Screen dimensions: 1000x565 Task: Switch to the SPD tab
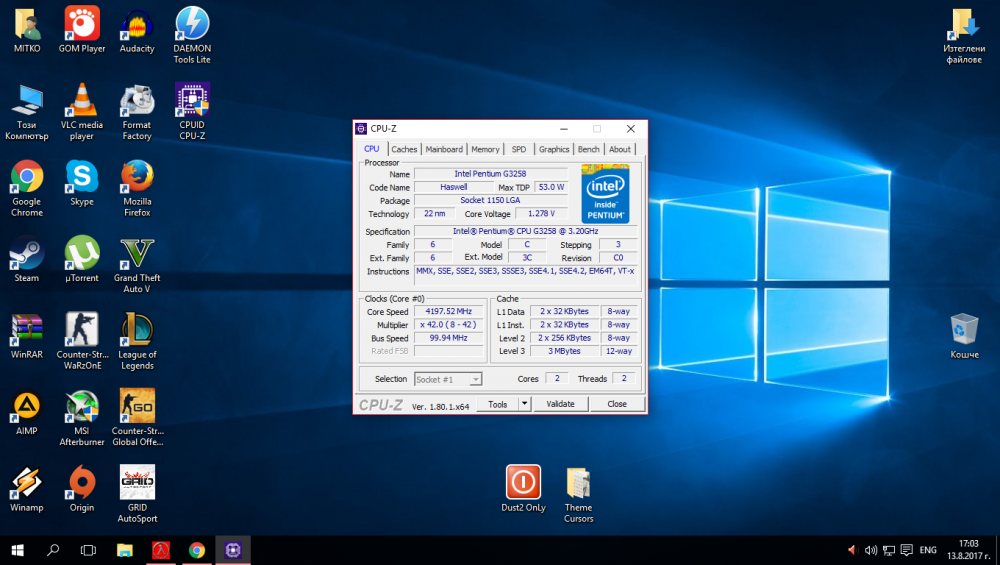tap(518, 149)
